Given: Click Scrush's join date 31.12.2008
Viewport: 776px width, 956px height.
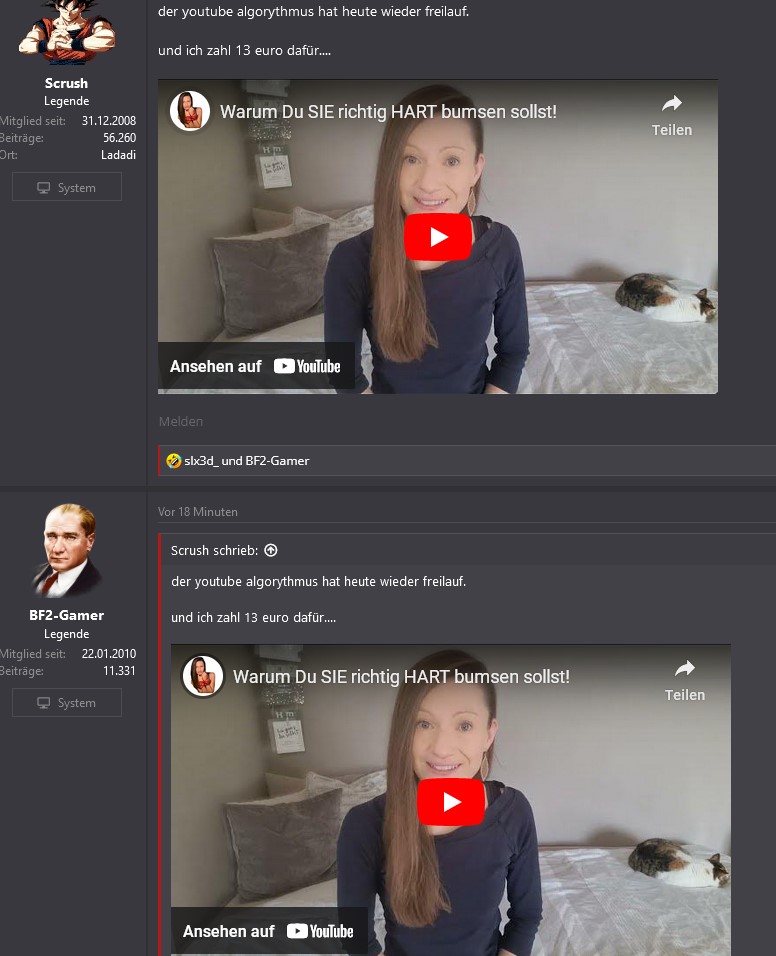Looking at the screenshot, I should [109, 121].
